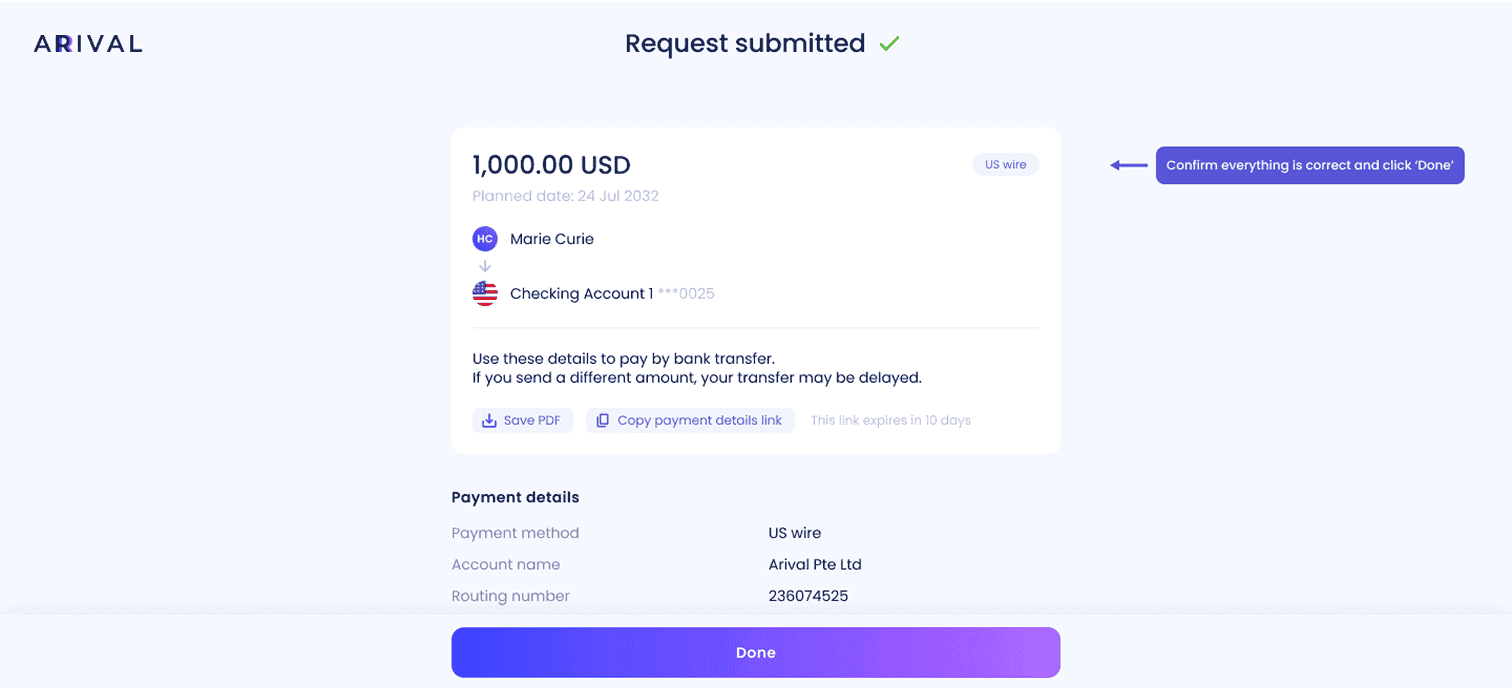Click the account name Arival Pte Ltd
Image resolution: width=1512 pixels, height=688 pixels.
(x=815, y=564)
